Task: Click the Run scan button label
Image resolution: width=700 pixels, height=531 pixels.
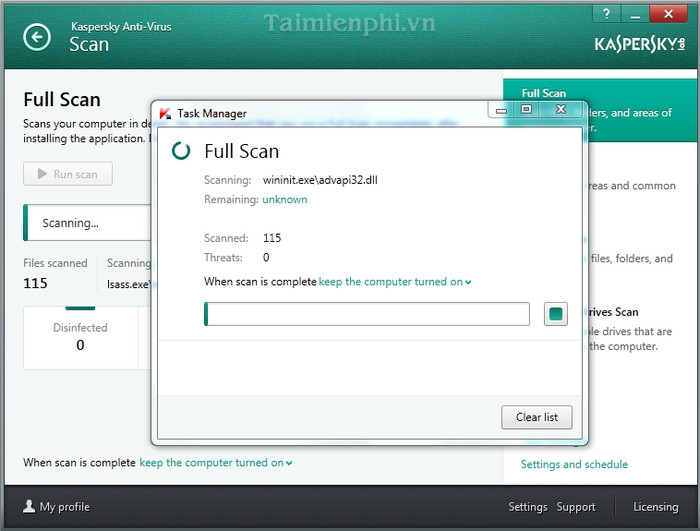Action: (75, 174)
